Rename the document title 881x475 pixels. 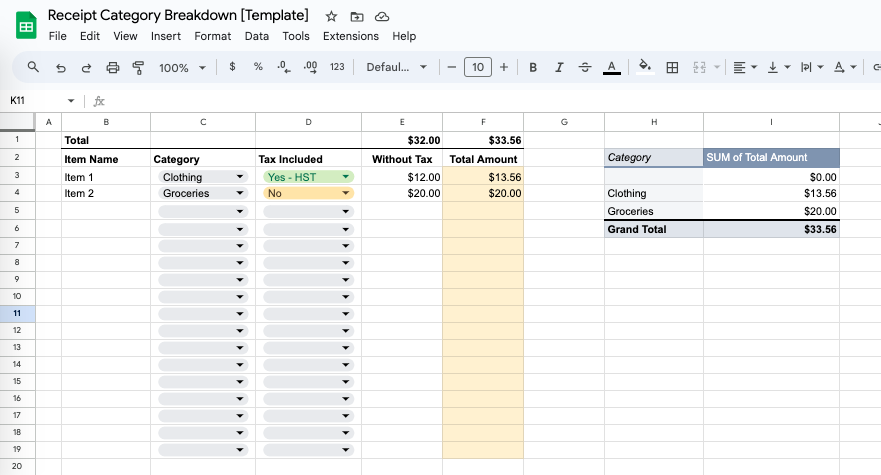(178, 15)
